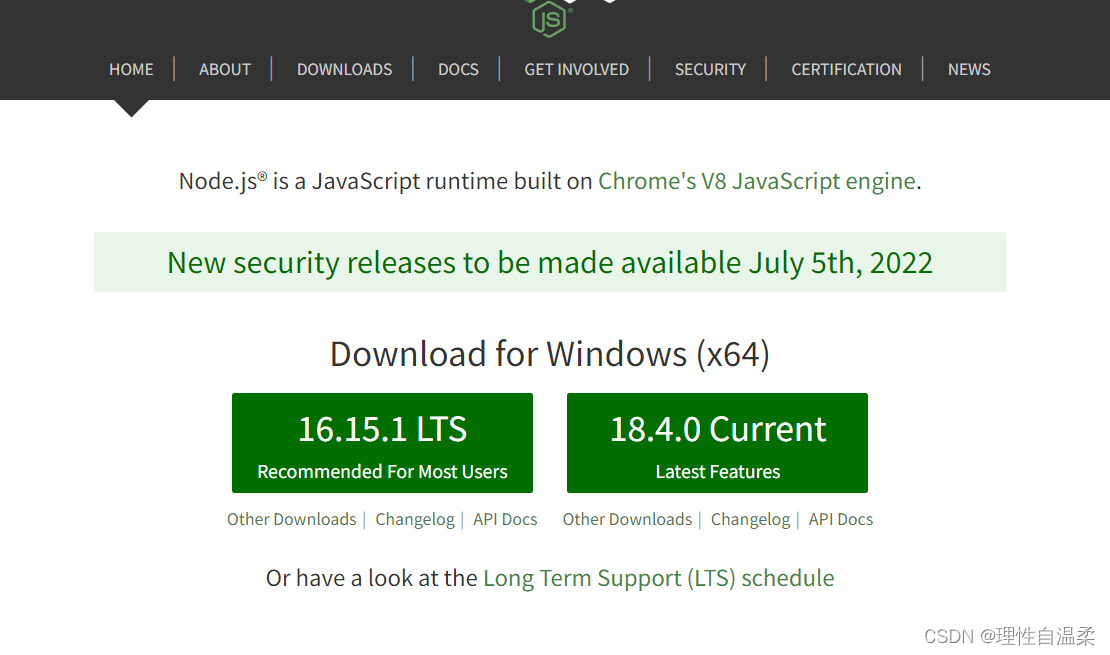Open the CERTIFICATION nav item

(x=846, y=69)
